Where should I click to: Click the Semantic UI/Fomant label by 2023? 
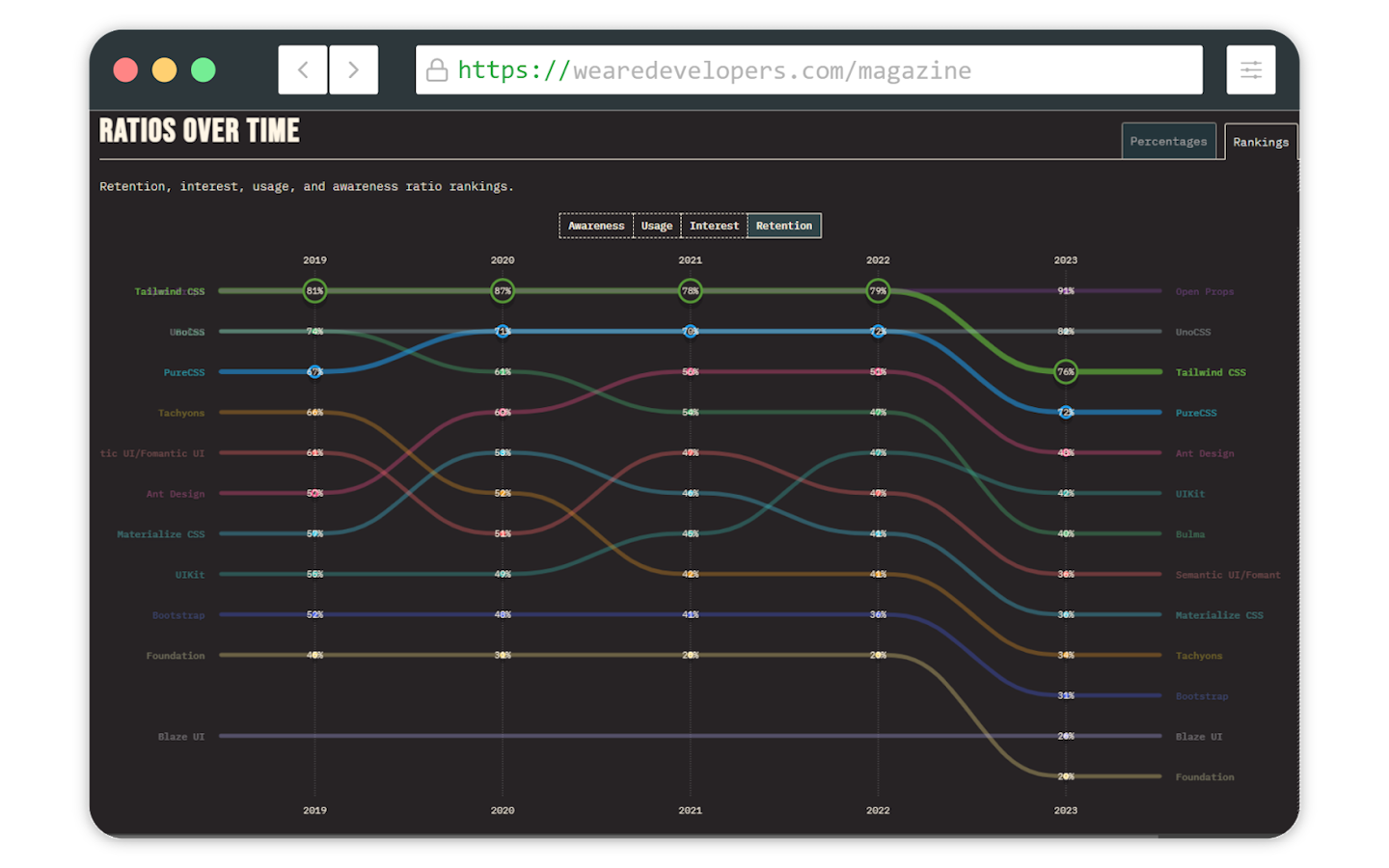click(1228, 575)
